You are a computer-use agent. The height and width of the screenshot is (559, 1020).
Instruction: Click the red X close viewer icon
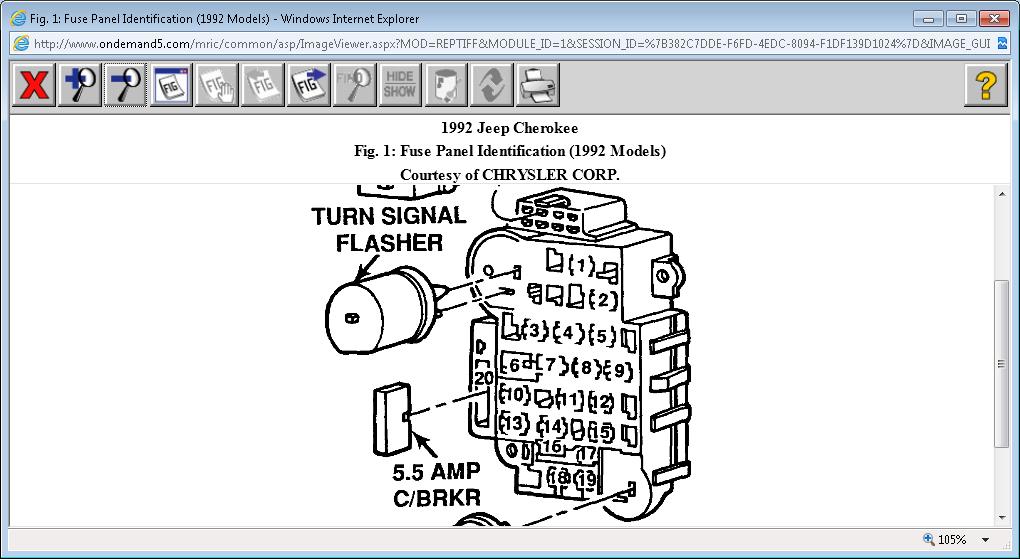pyautogui.click(x=33, y=85)
